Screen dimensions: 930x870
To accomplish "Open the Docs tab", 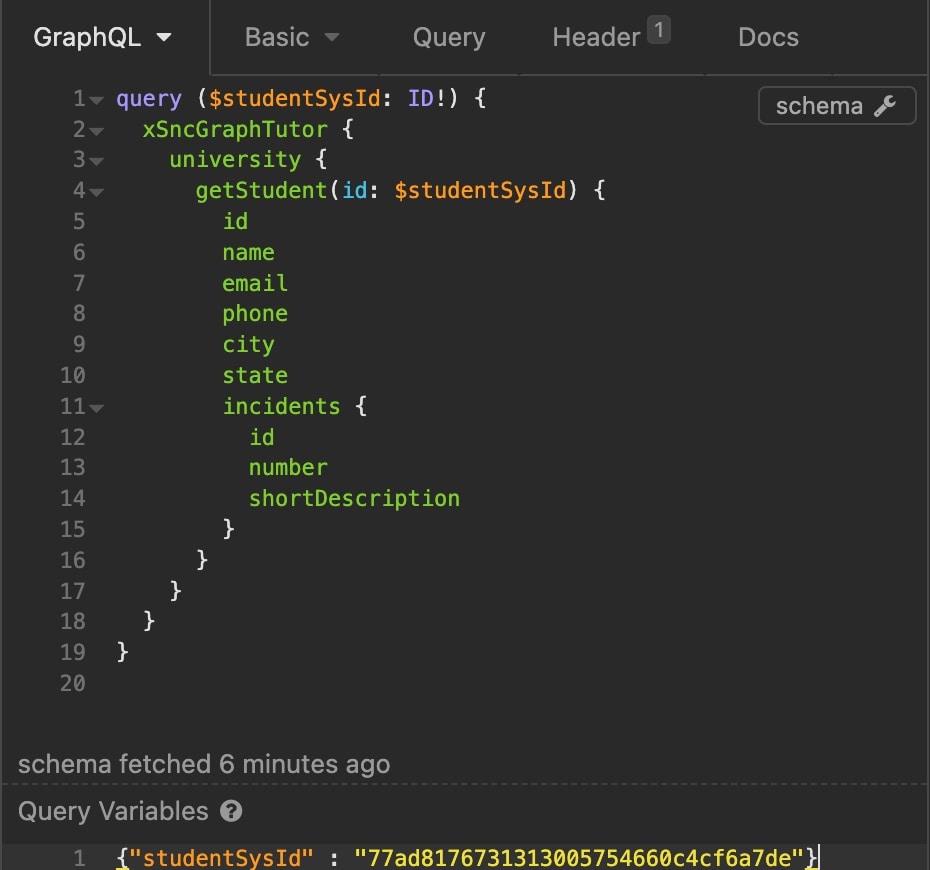I will pyautogui.click(x=768, y=37).
